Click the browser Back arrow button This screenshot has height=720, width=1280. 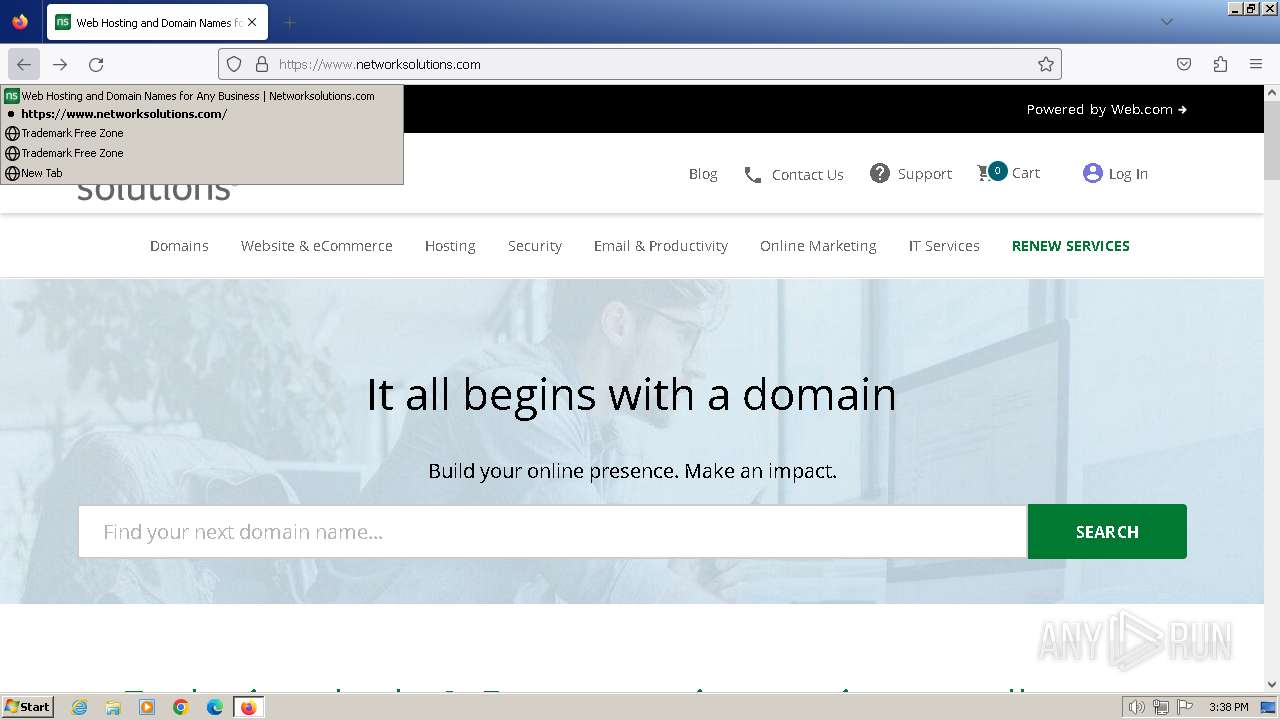pos(24,64)
